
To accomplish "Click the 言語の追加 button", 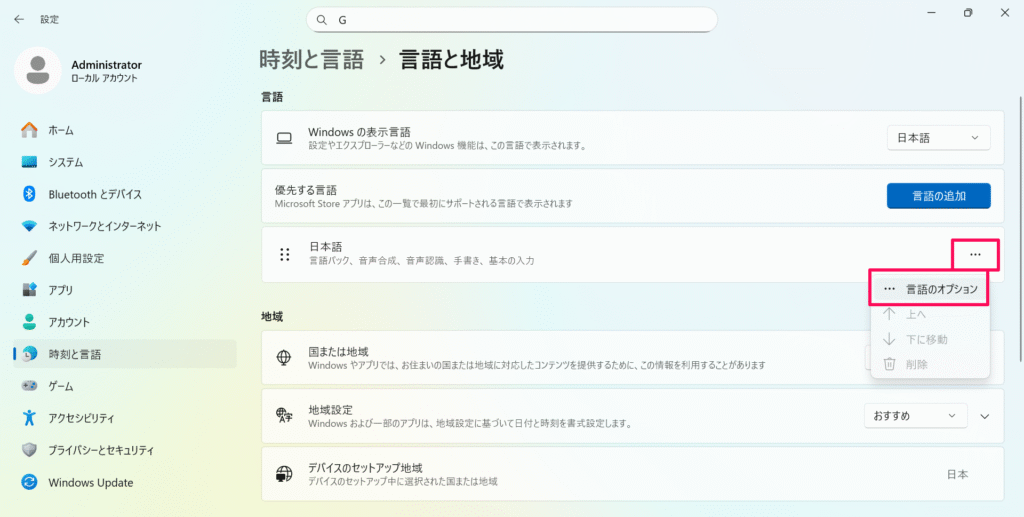I will [938, 196].
